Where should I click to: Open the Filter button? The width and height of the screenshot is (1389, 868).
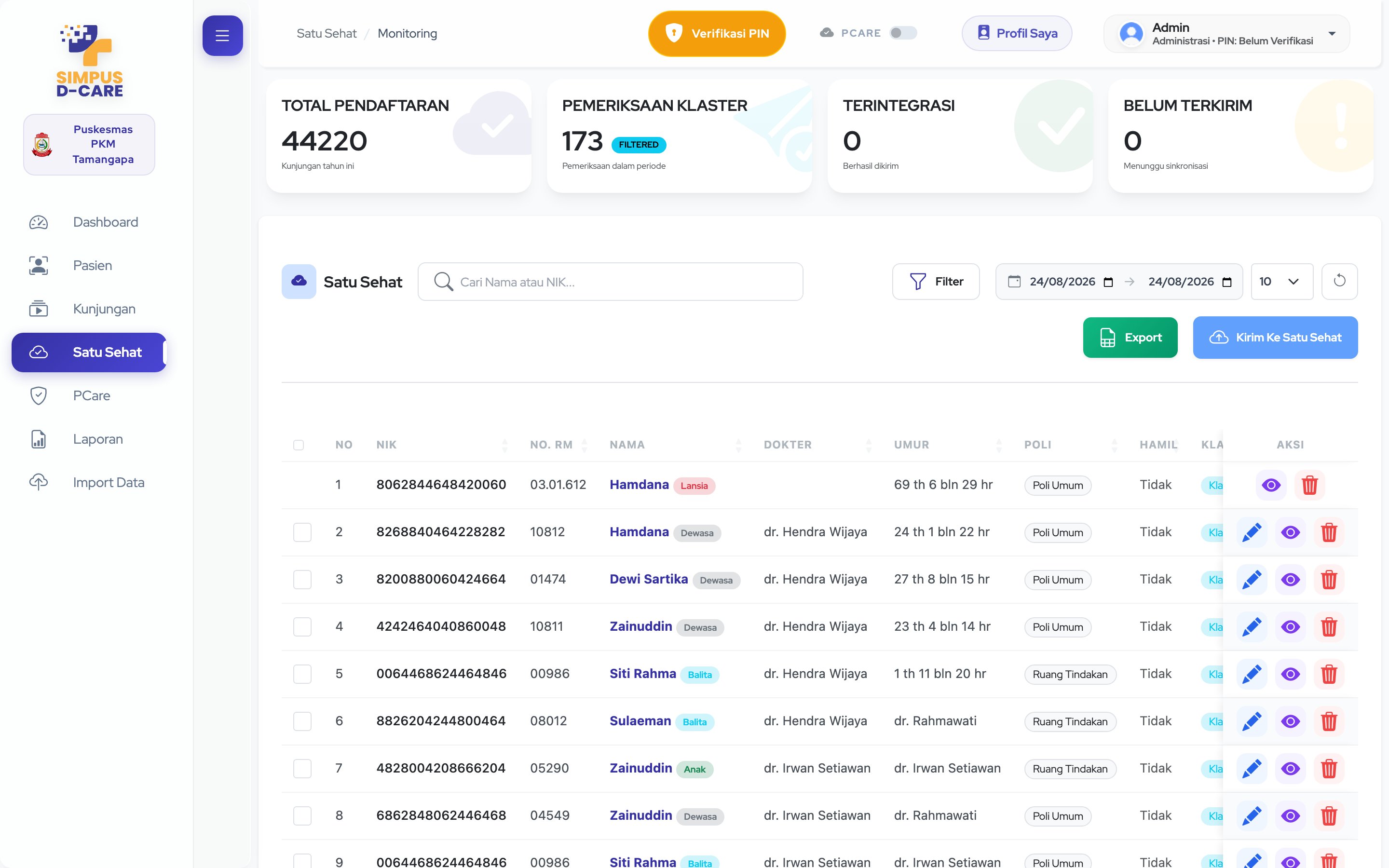point(936,281)
